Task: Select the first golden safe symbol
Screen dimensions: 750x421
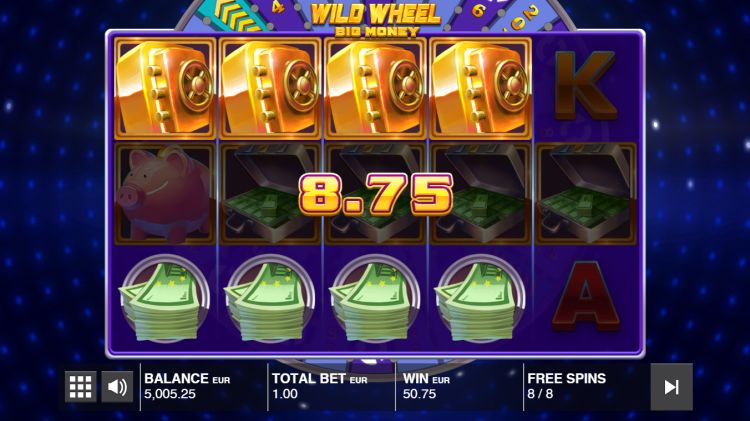Action: click(165, 89)
